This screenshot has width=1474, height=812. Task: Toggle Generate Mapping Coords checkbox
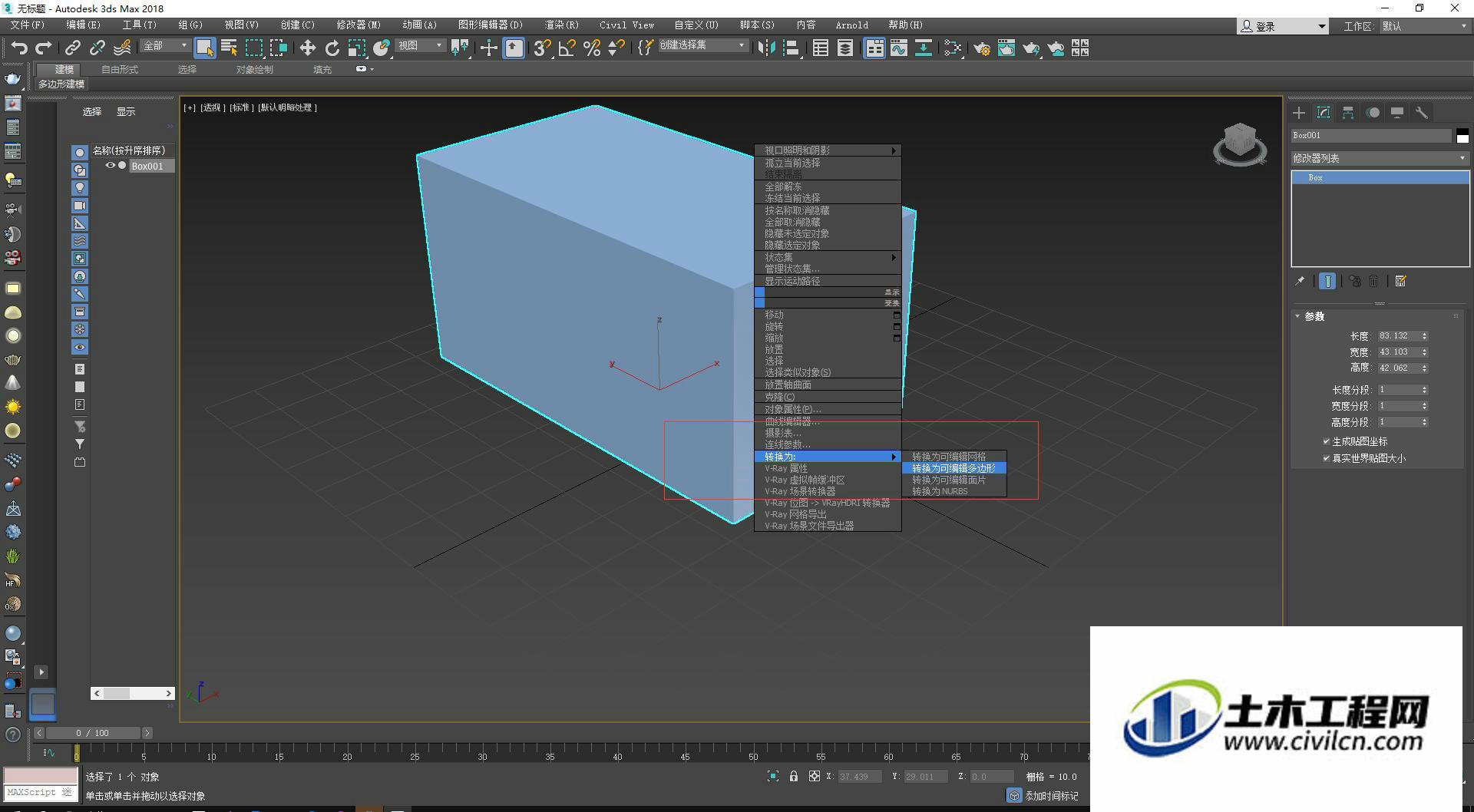tap(1326, 441)
